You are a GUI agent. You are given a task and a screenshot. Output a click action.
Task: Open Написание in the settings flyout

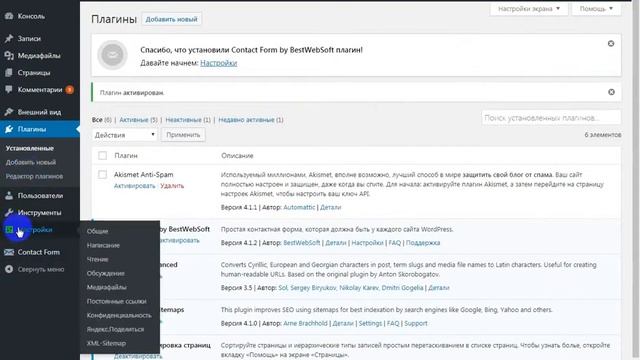coord(103,245)
